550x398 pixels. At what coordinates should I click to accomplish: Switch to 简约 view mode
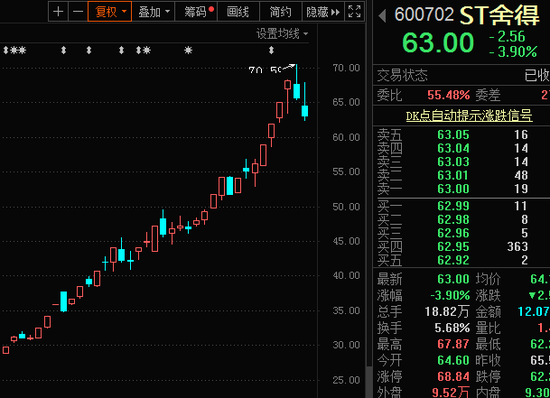tap(281, 12)
